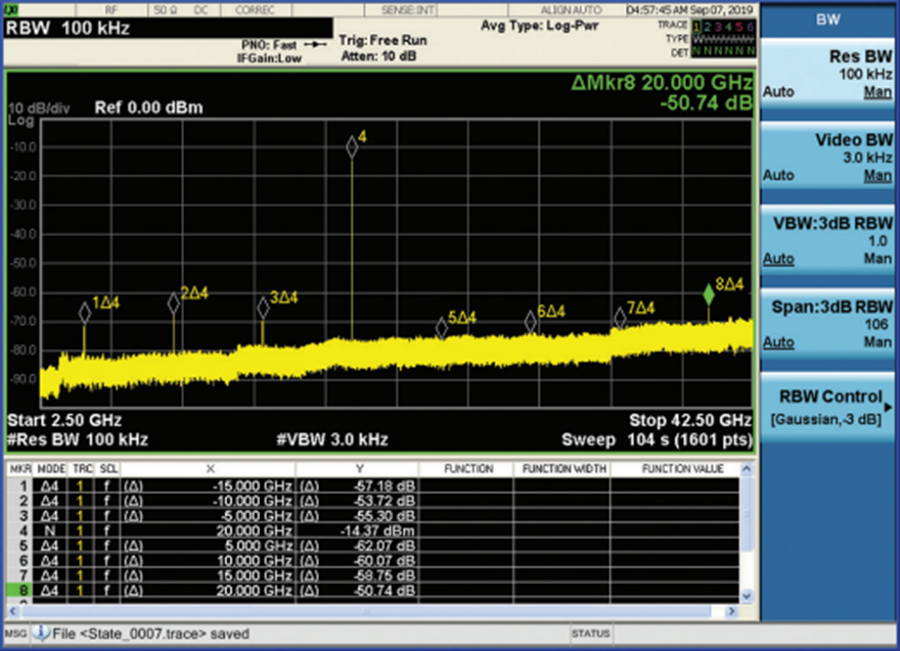
Task: Expand the RBW Control submenu
Action: [830, 405]
